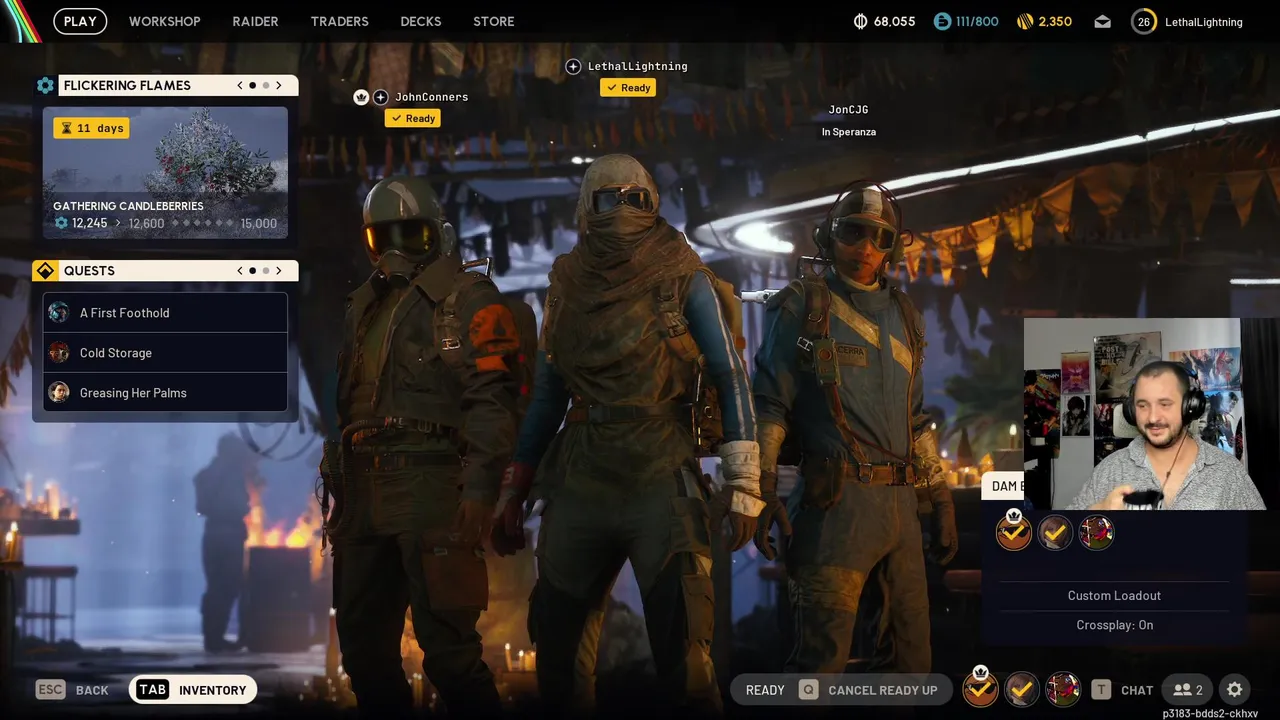Click the candleberries progress bar 12,245 to 15,000
This screenshot has height=720, width=1280.
165,223
